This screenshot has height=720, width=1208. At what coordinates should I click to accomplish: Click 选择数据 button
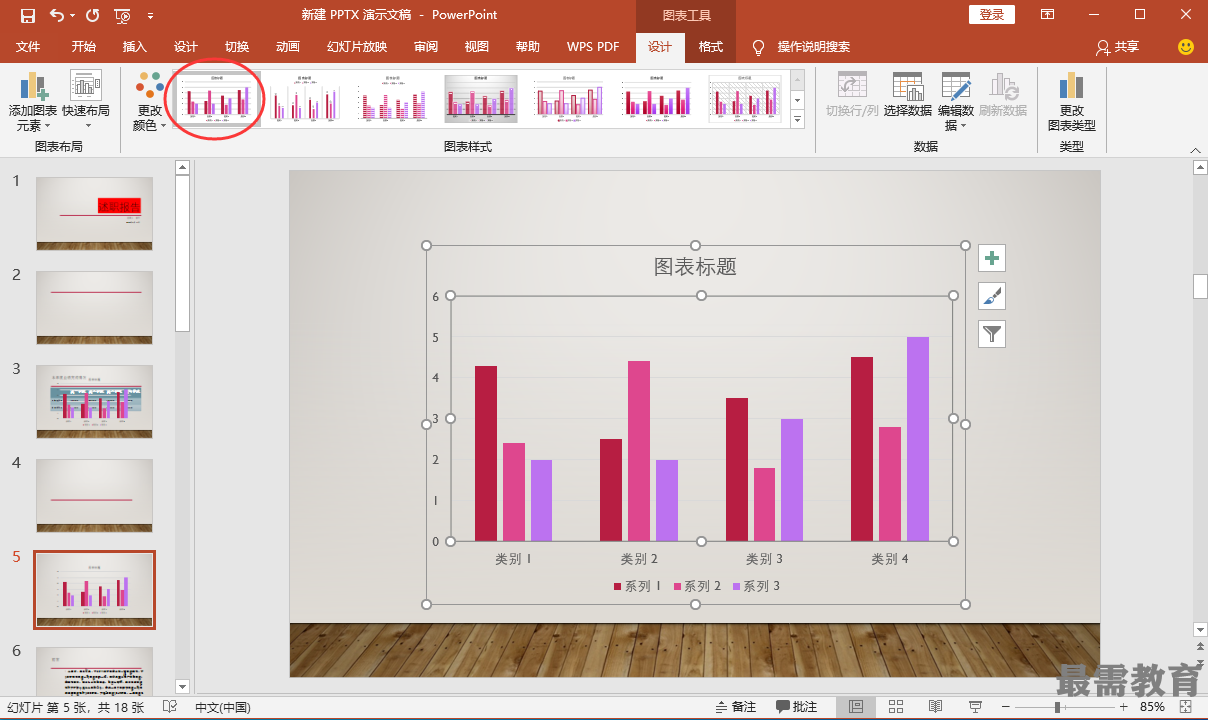click(907, 95)
